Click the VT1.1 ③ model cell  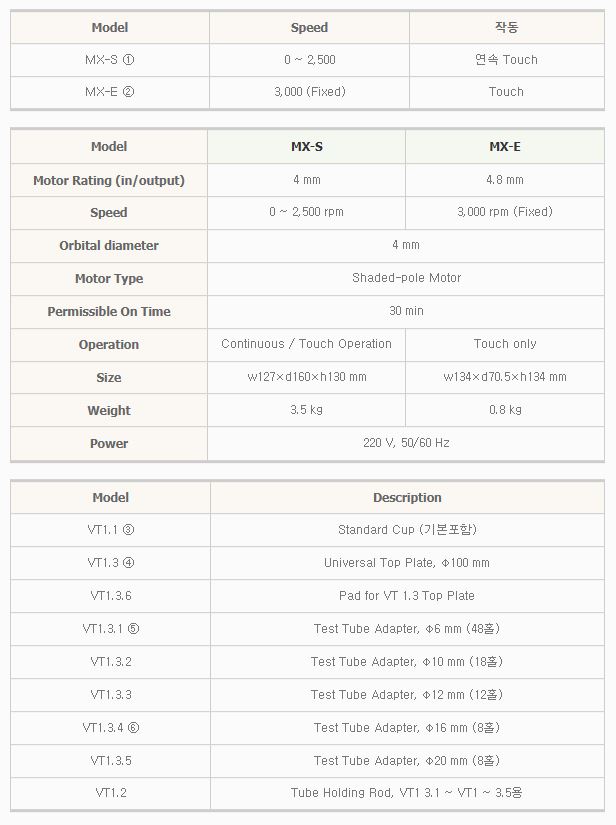[x=110, y=529]
